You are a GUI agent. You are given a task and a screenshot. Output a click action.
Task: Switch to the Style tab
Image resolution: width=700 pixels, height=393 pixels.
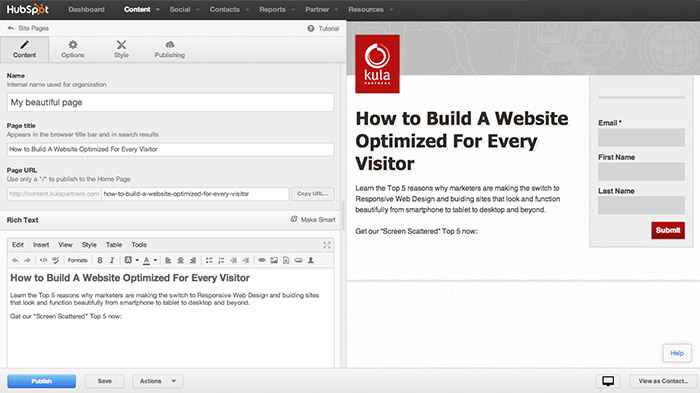(x=121, y=49)
